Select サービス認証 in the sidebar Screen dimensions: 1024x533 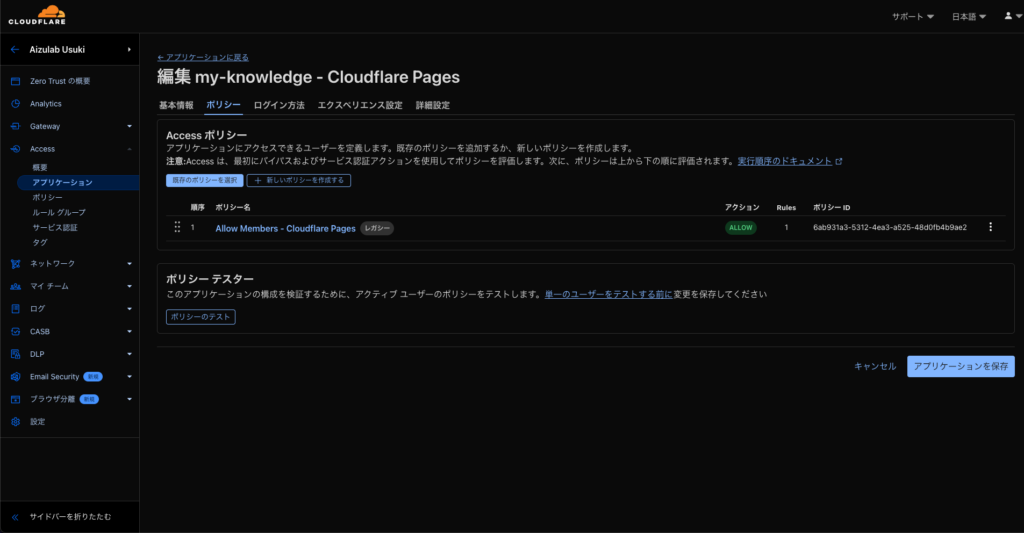tap(55, 228)
